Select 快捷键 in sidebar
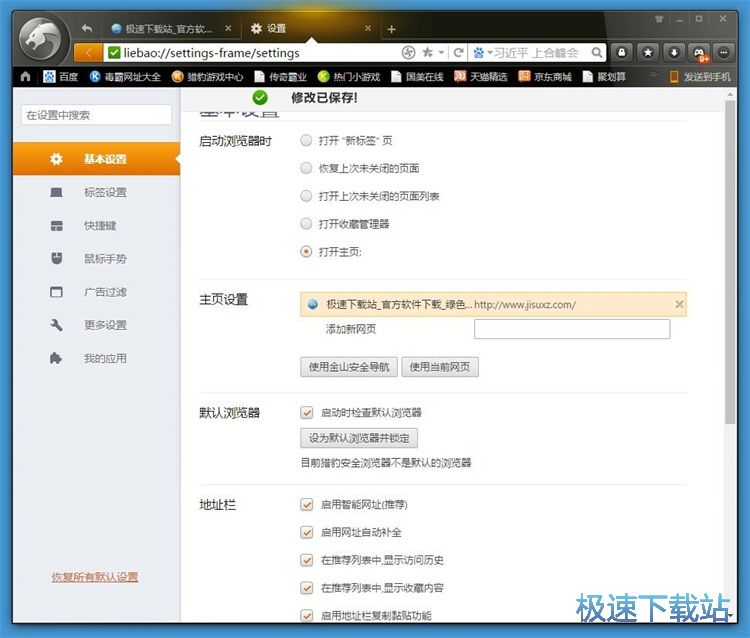Viewport: 750px width, 638px height. pyautogui.click(x=97, y=225)
